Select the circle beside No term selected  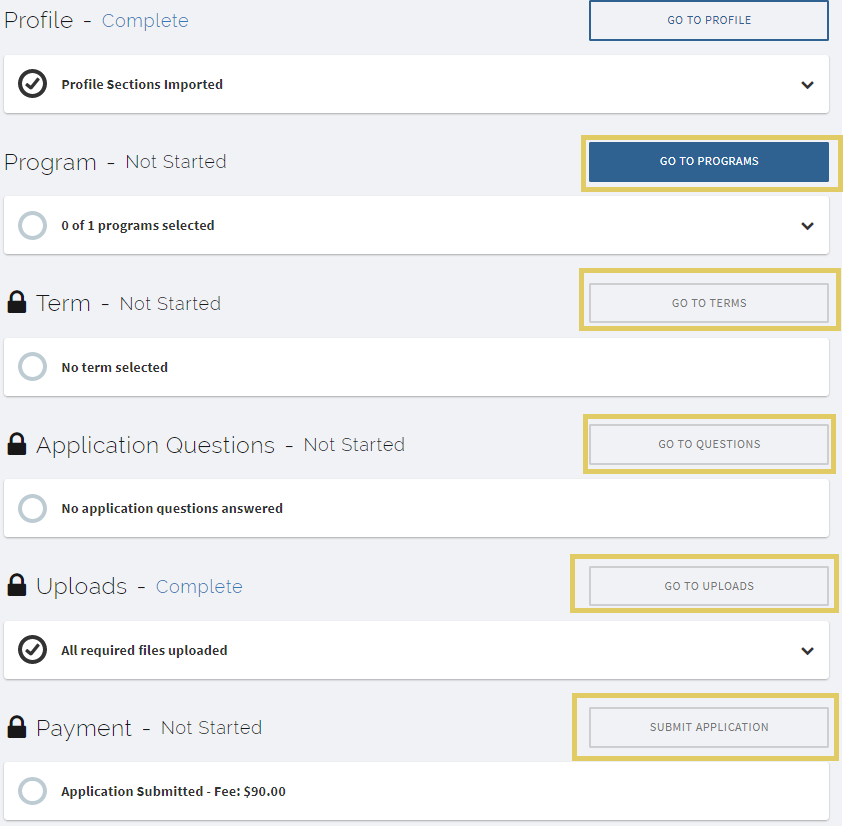point(32,366)
